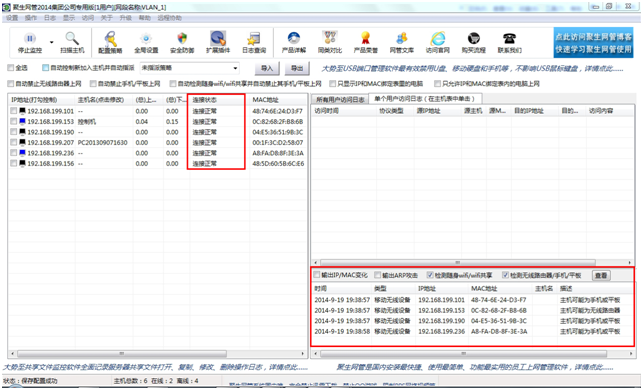This screenshot has height=390, width=644.
Task: Open 日志查询 toolbar icon
Action: (253, 38)
